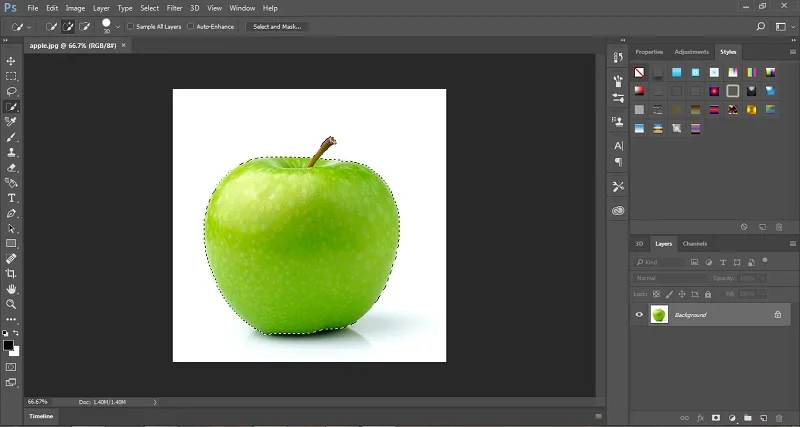800x427 pixels.
Task: Select the Lasso tool
Action: tap(11, 91)
